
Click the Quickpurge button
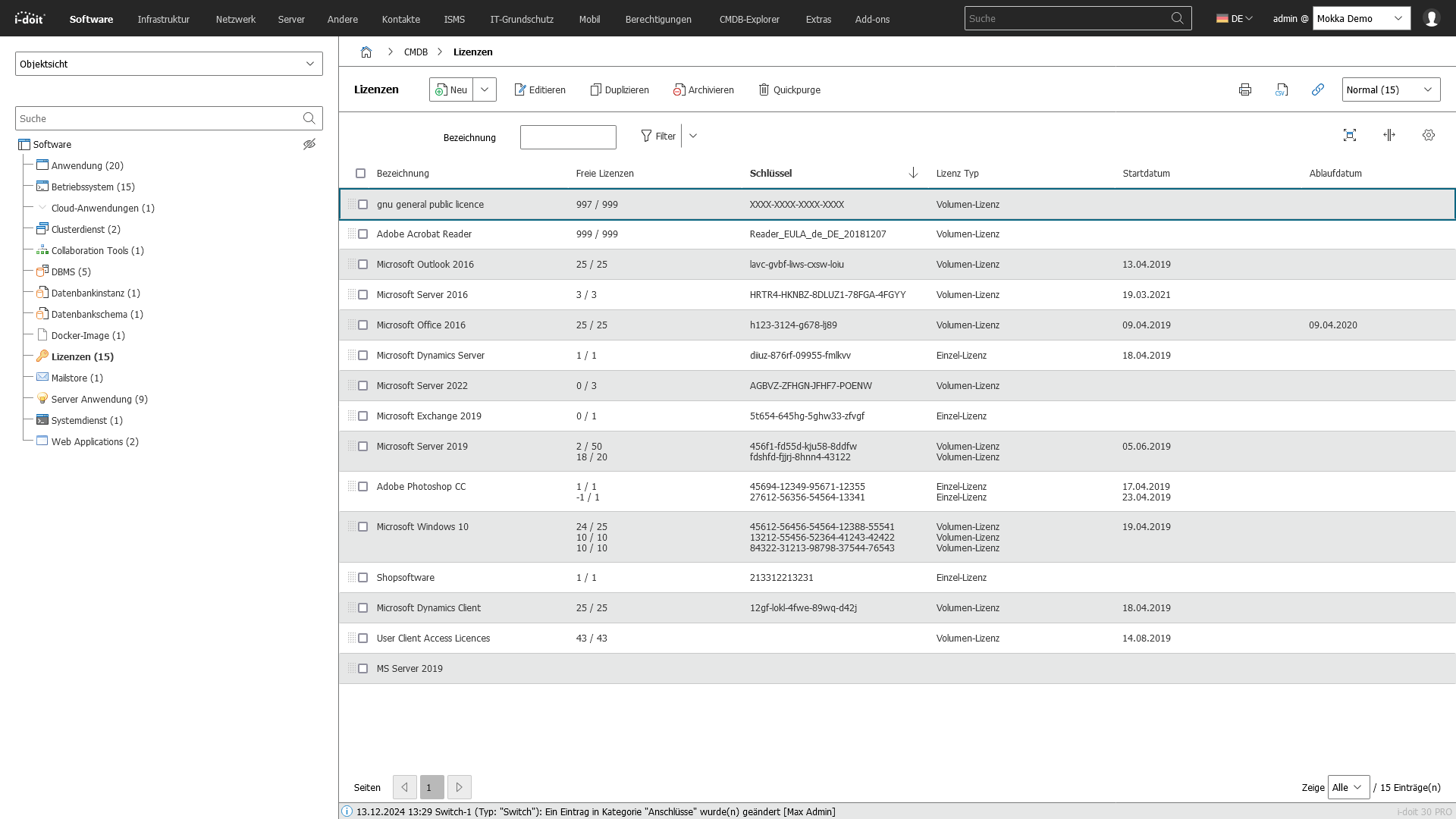coord(789,89)
